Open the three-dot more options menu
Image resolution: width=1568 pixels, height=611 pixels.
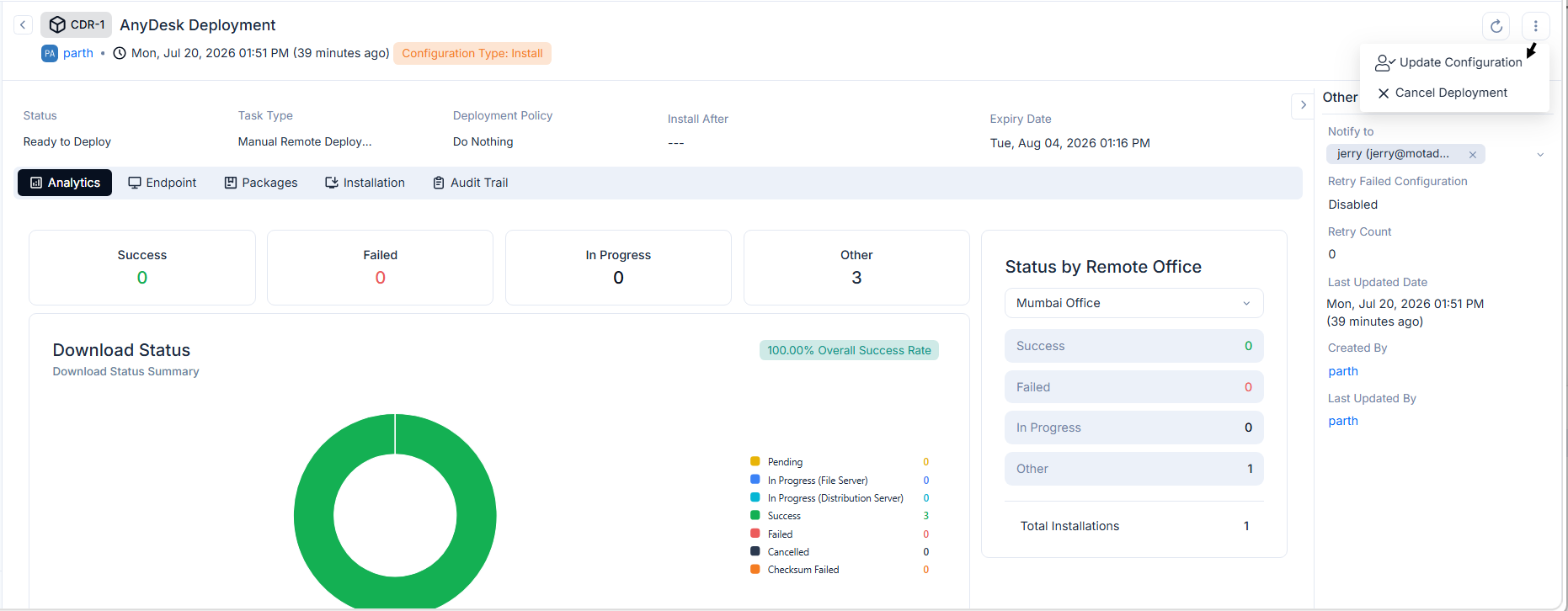pos(1536,26)
